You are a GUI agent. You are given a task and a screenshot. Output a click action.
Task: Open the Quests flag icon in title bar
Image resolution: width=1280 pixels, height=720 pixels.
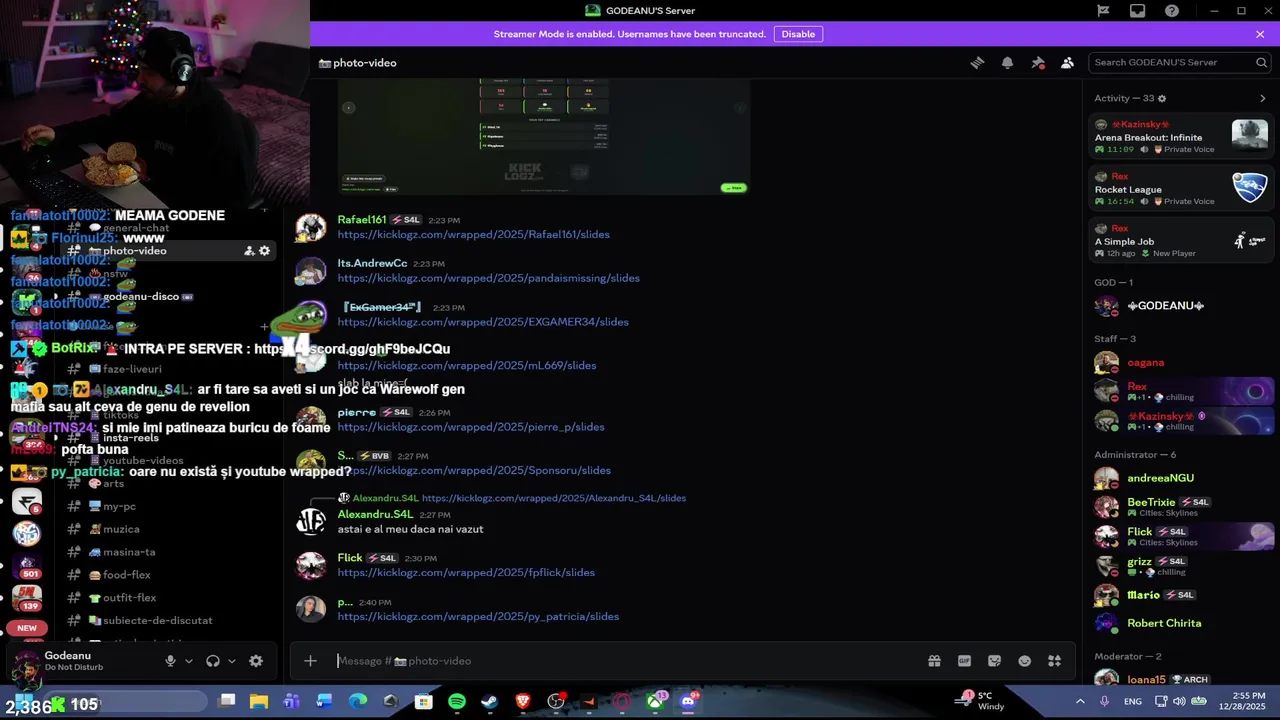(x=1103, y=11)
